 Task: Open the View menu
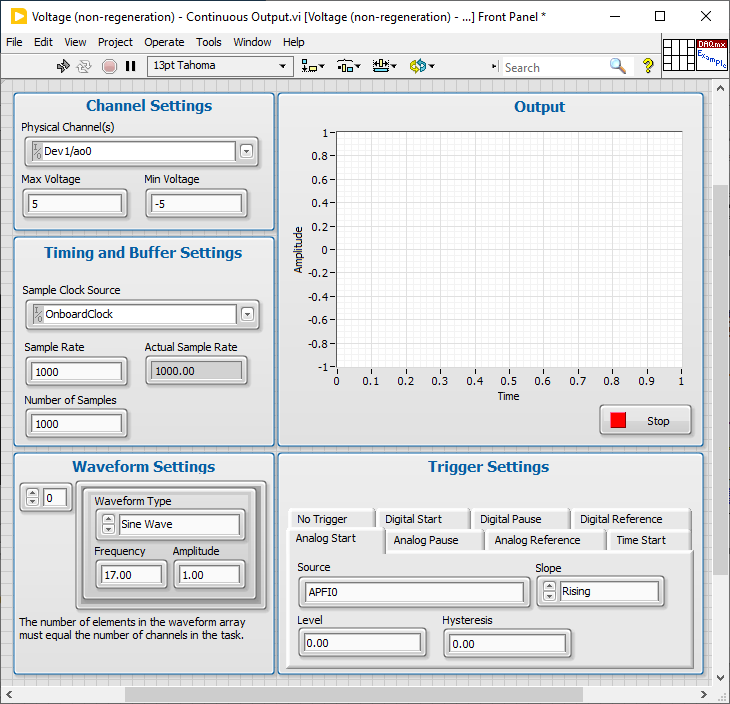tap(75, 42)
